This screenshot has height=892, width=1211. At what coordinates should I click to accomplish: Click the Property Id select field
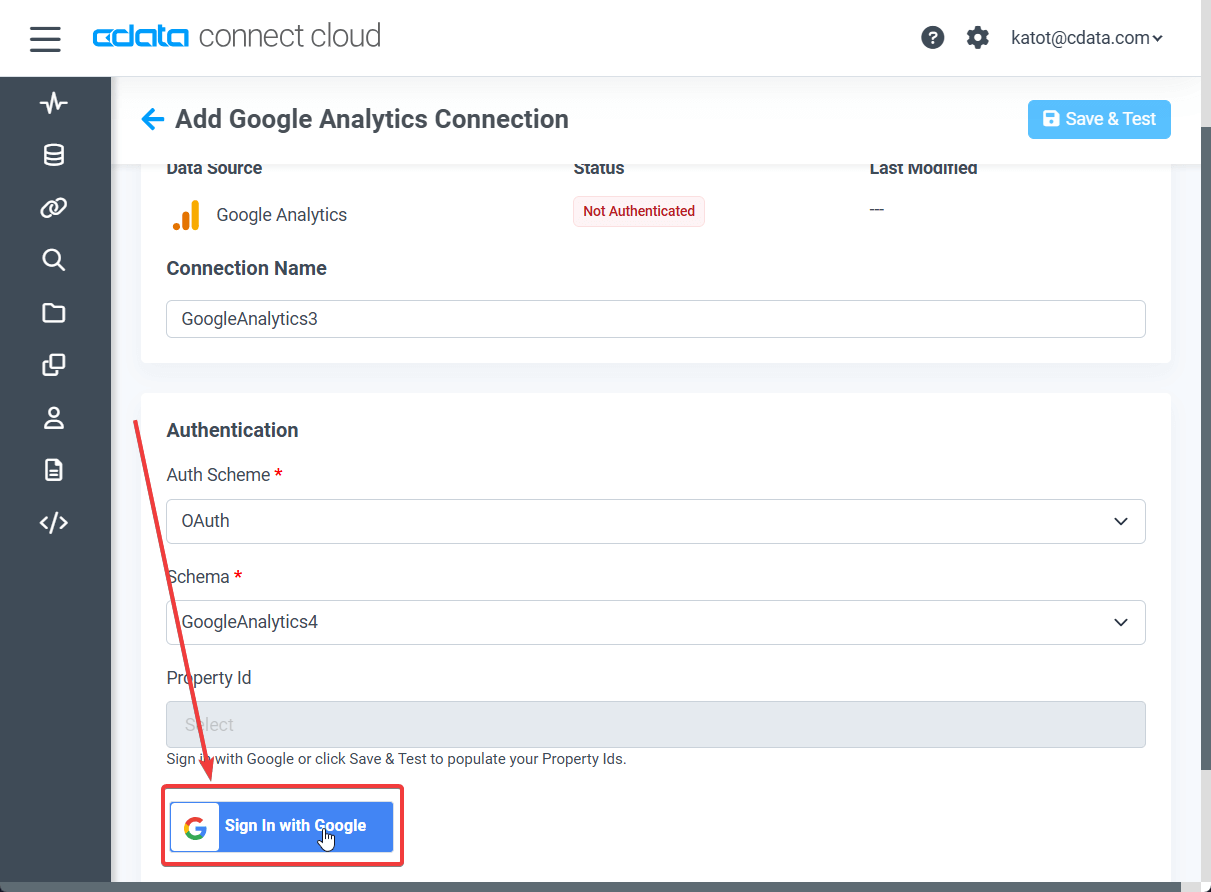coord(655,724)
